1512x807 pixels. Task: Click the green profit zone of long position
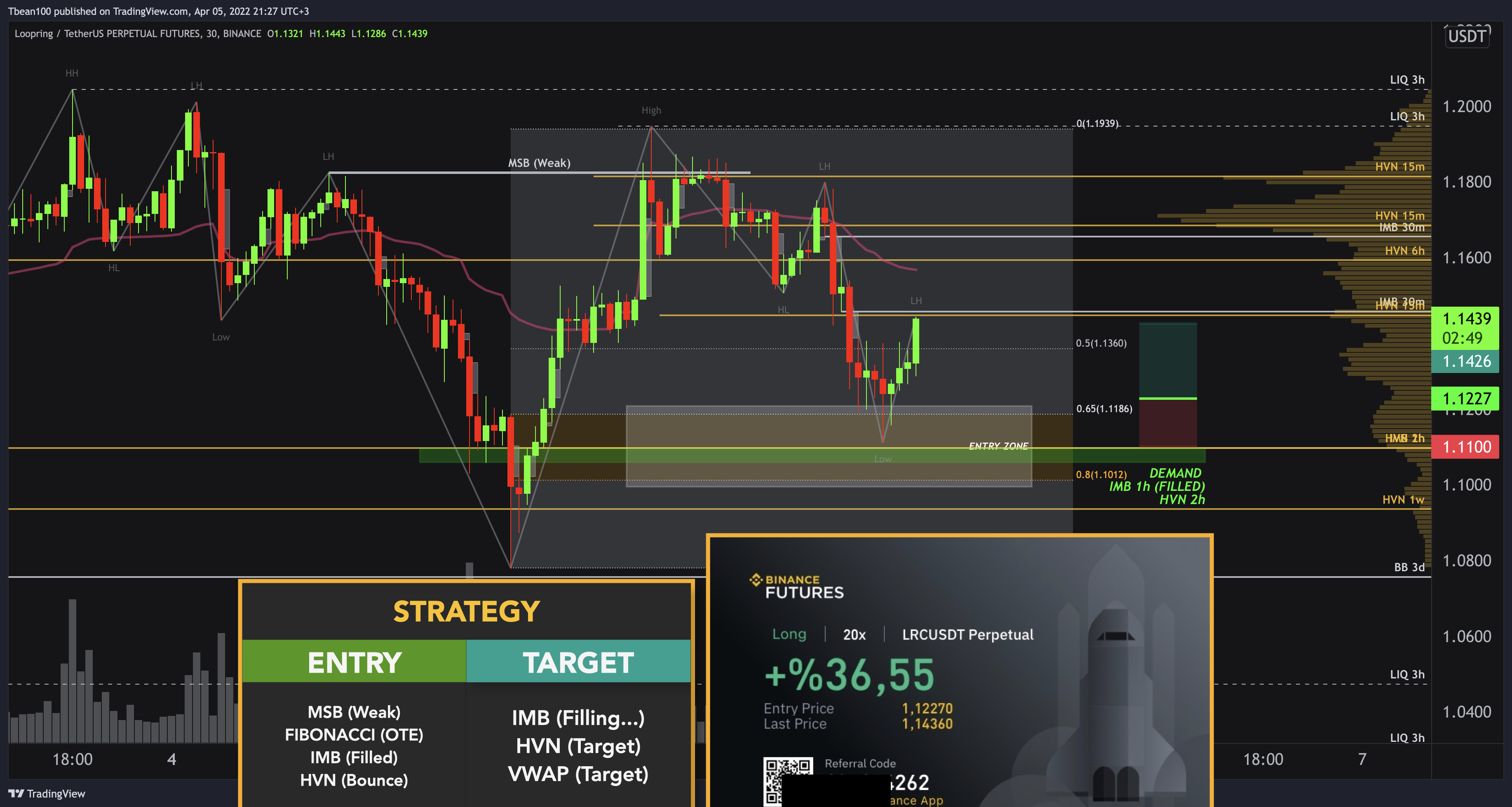click(x=1167, y=360)
